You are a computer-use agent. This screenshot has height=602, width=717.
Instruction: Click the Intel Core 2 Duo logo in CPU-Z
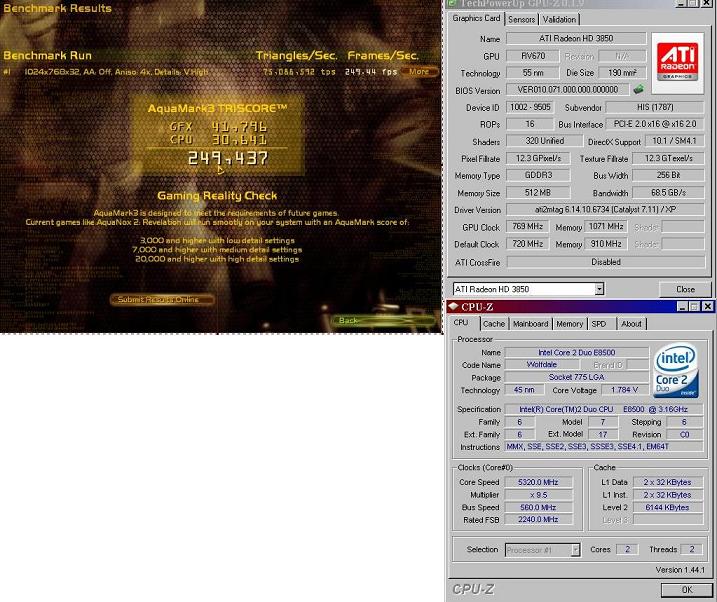coord(676,370)
